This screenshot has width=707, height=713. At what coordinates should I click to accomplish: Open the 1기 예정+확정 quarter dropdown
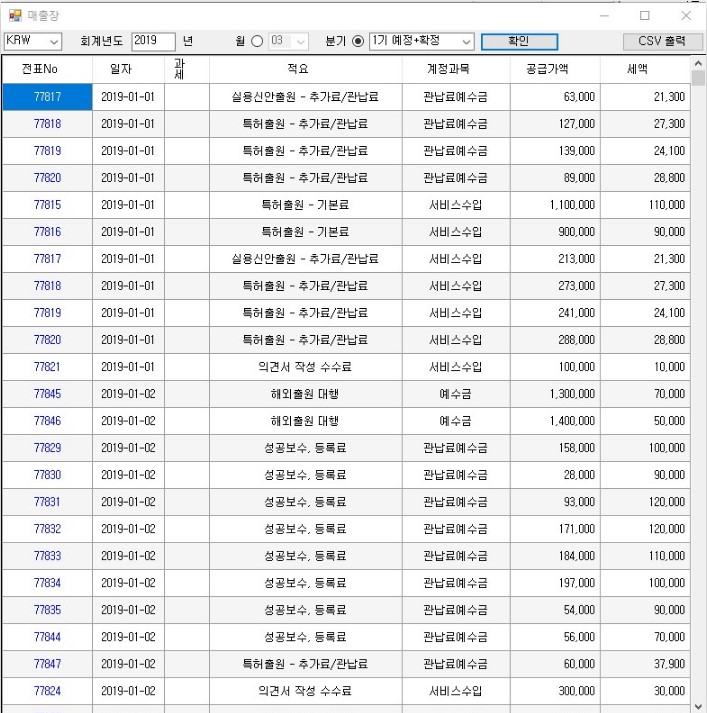point(421,41)
